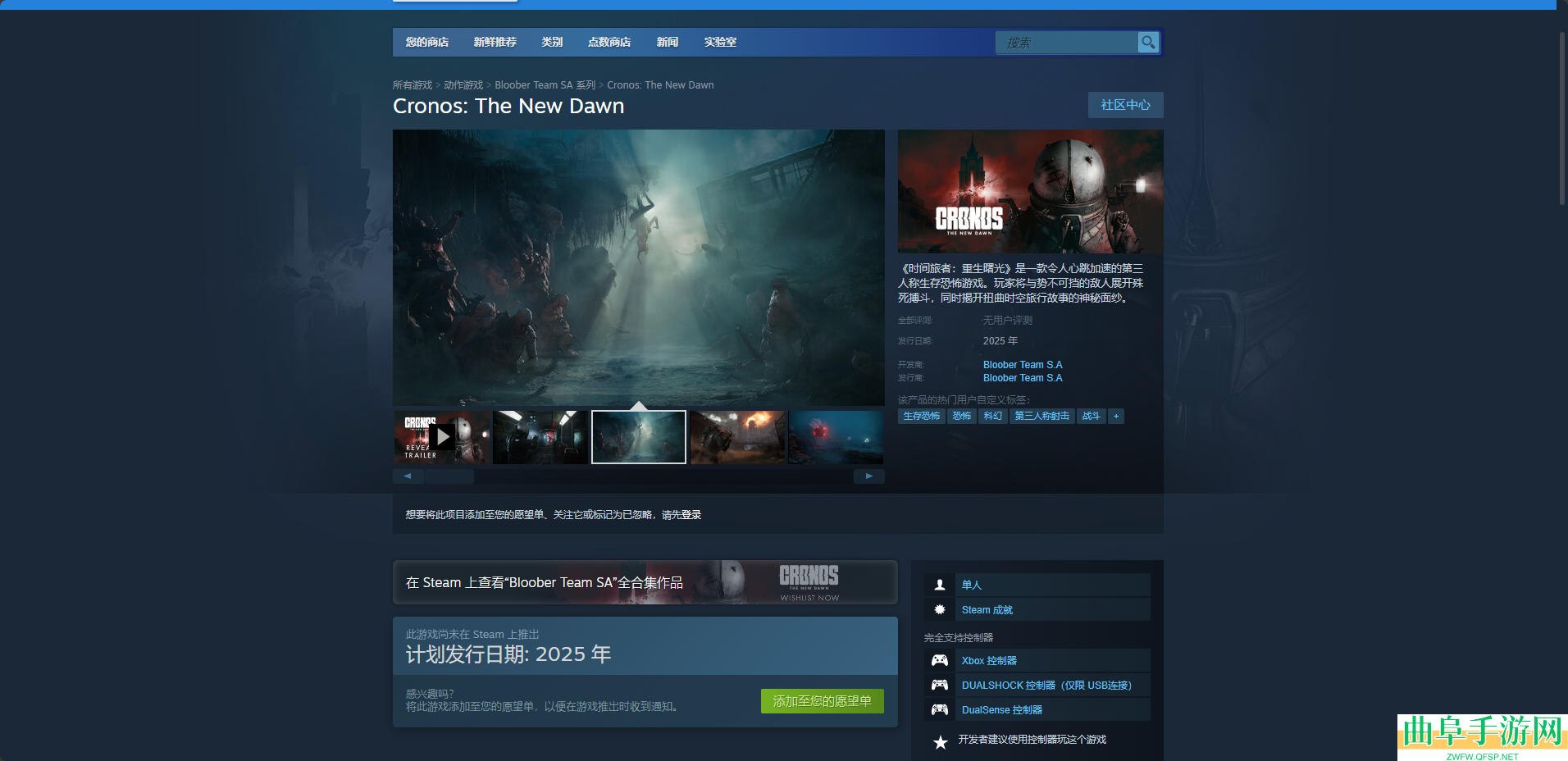Play the Reveal Trailer thumbnail

click(x=442, y=437)
